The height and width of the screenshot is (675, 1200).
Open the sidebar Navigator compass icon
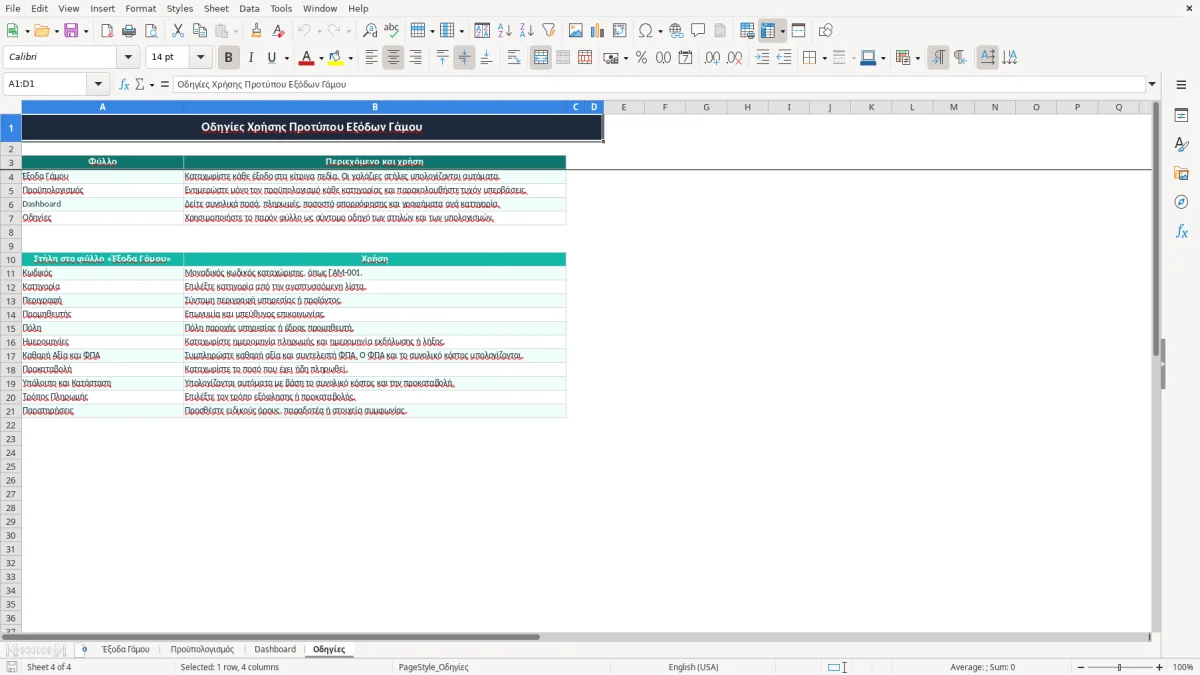pyautogui.click(x=1181, y=202)
